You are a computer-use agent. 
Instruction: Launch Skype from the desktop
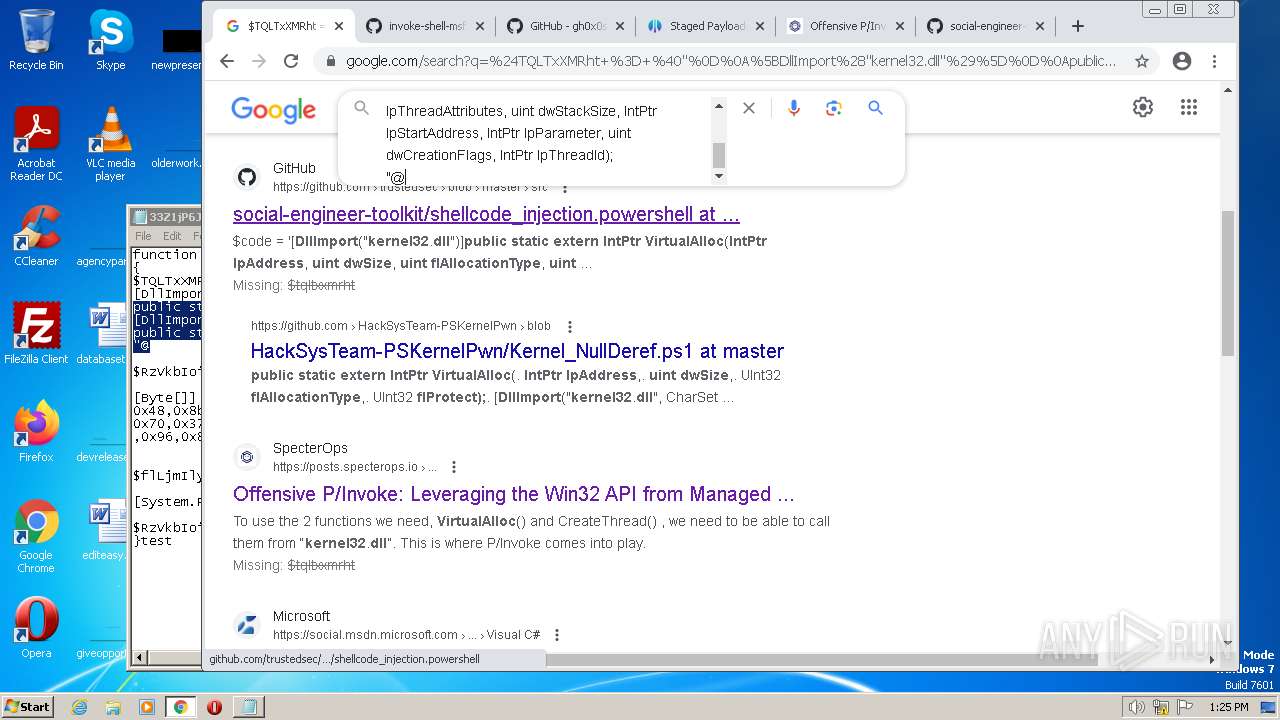tap(110, 40)
